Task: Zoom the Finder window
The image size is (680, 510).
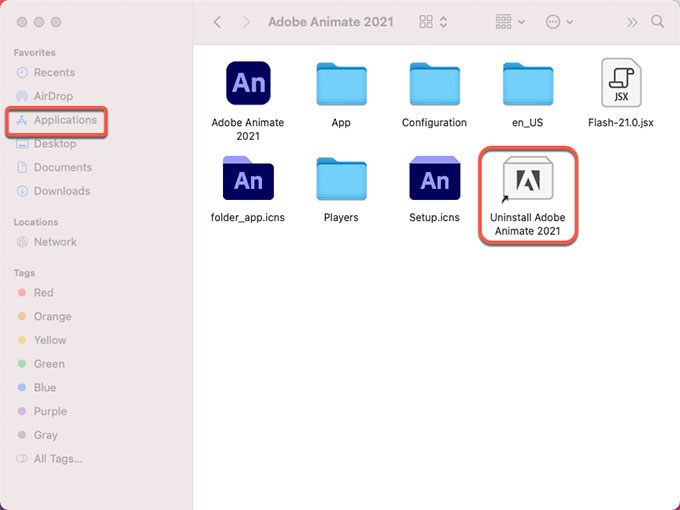Action: [56, 22]
